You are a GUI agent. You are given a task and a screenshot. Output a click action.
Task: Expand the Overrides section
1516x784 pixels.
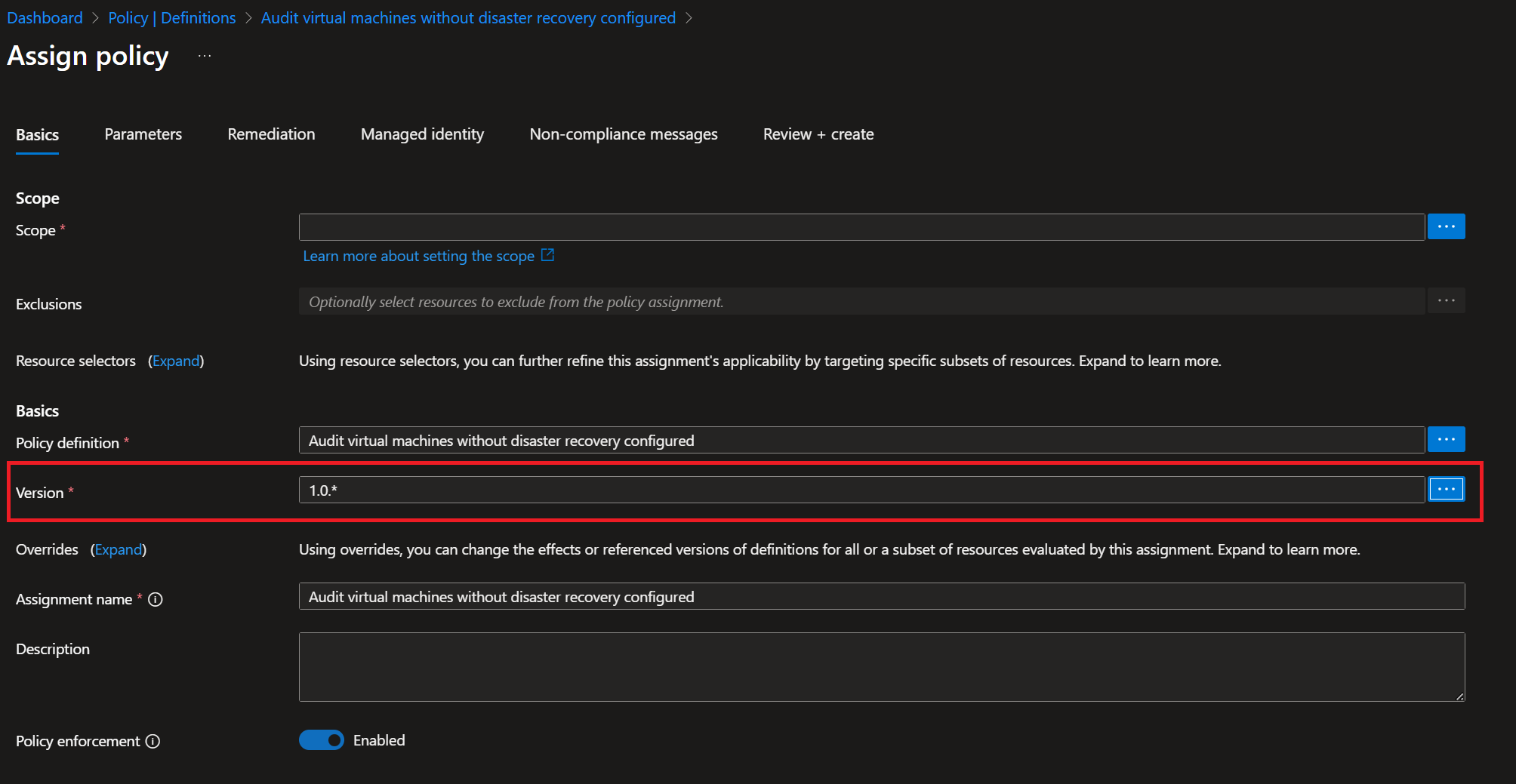point(119,549)
